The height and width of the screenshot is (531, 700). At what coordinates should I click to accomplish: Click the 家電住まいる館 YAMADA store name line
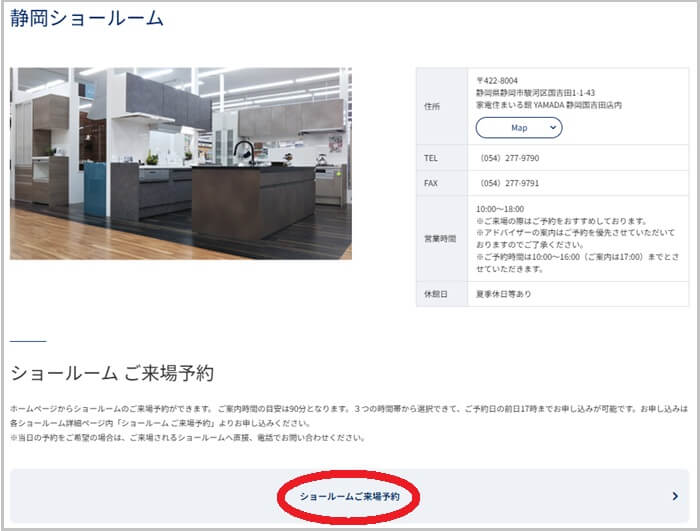(549, 104)
